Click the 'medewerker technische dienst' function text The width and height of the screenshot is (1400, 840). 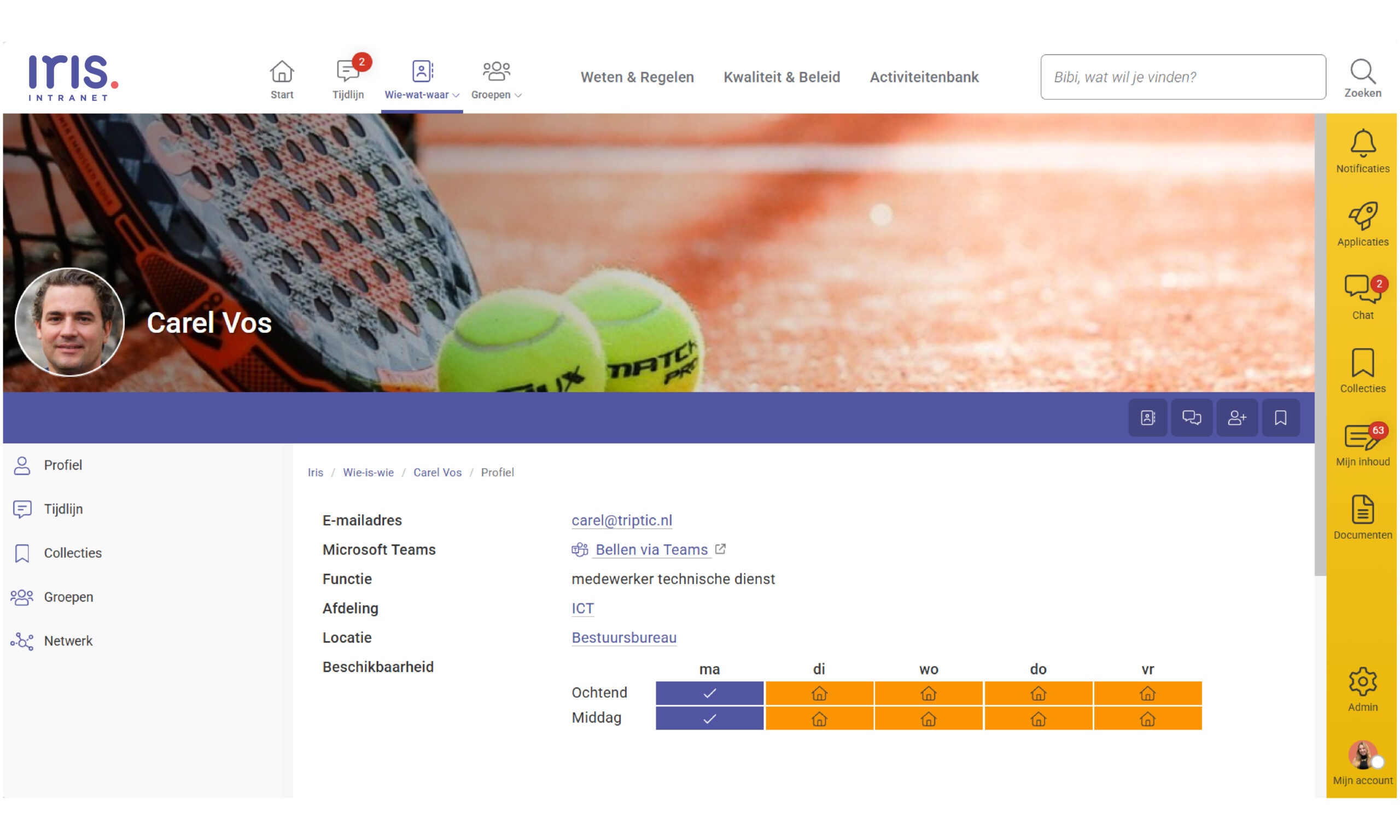(673, 579)
